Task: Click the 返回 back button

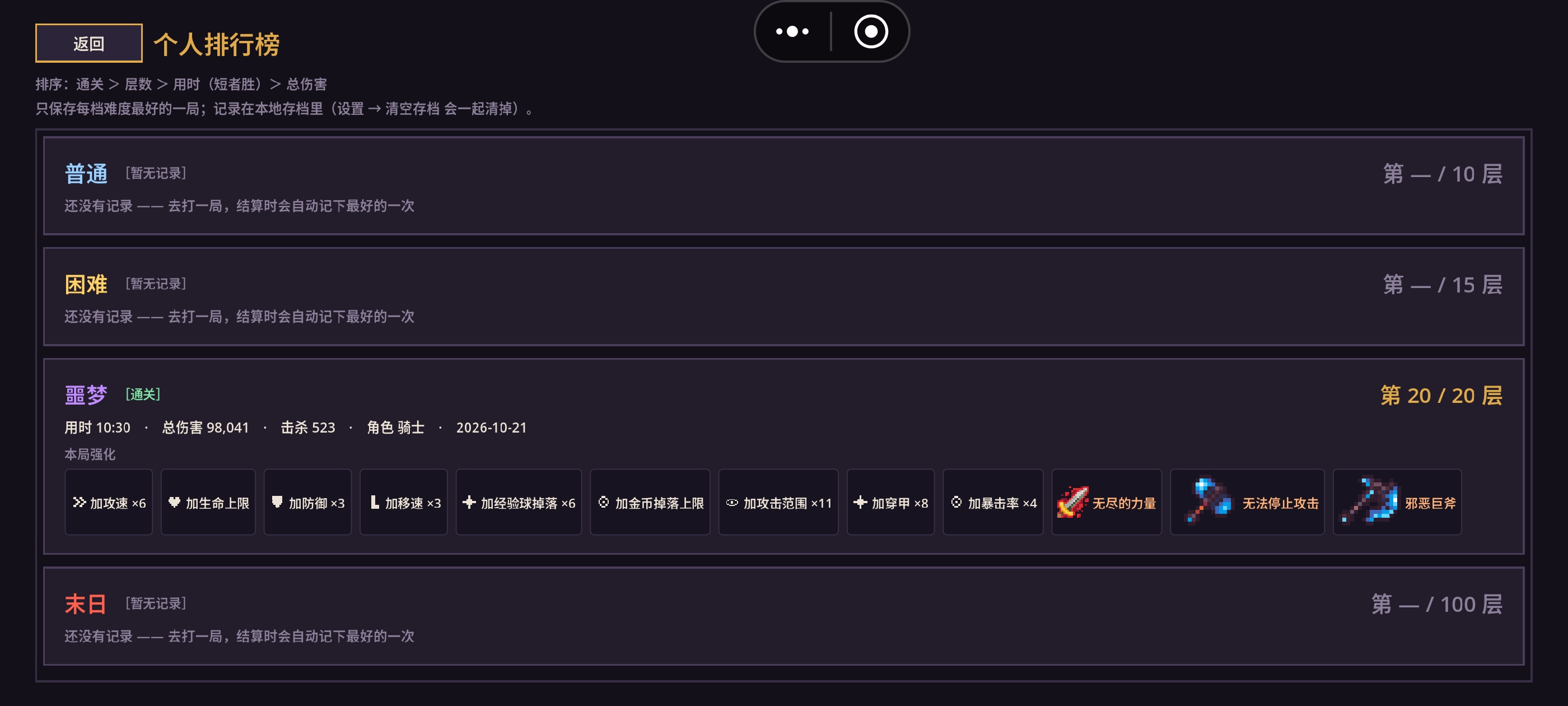Action: pyautogui.click(x=89, y=43)
